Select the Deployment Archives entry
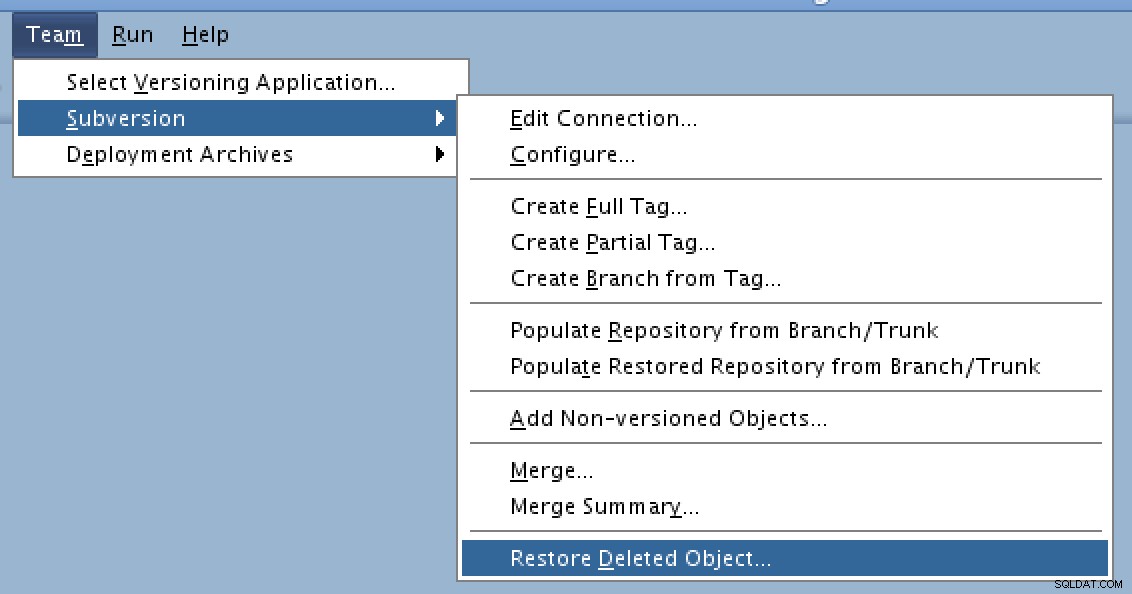 [x=237, y=154]
